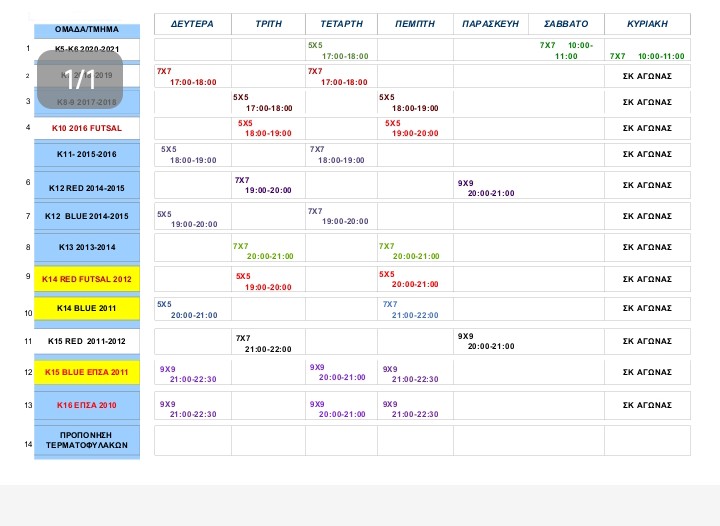Tap the 1/1 page indicator overlay
This screenshot has height=526, width=720.
pyautogui.click(x=80, y=79)
